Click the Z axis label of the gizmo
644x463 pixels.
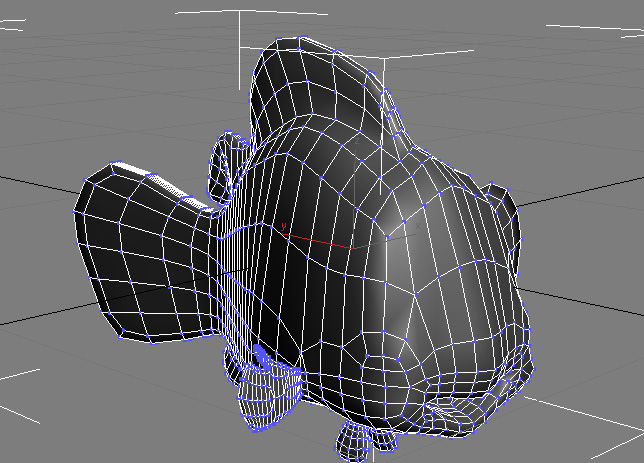(x=356, y=141)
